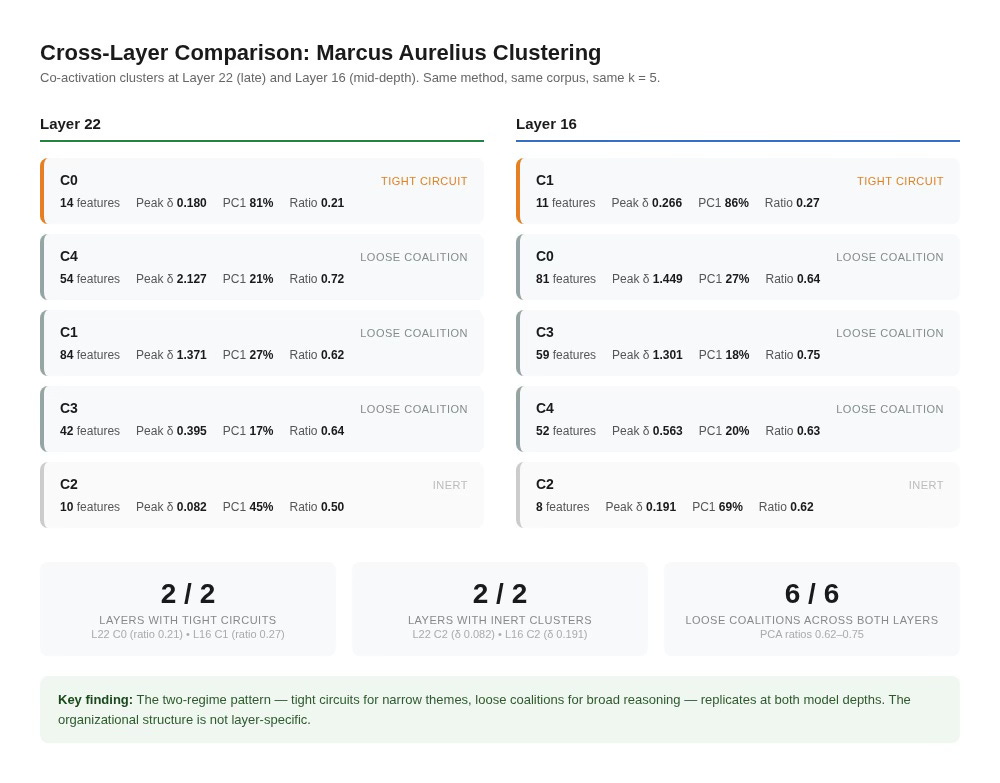Click the title 'Cross-Layer Comparison: Marcus Aurelius Clustering'

(320, 52)
